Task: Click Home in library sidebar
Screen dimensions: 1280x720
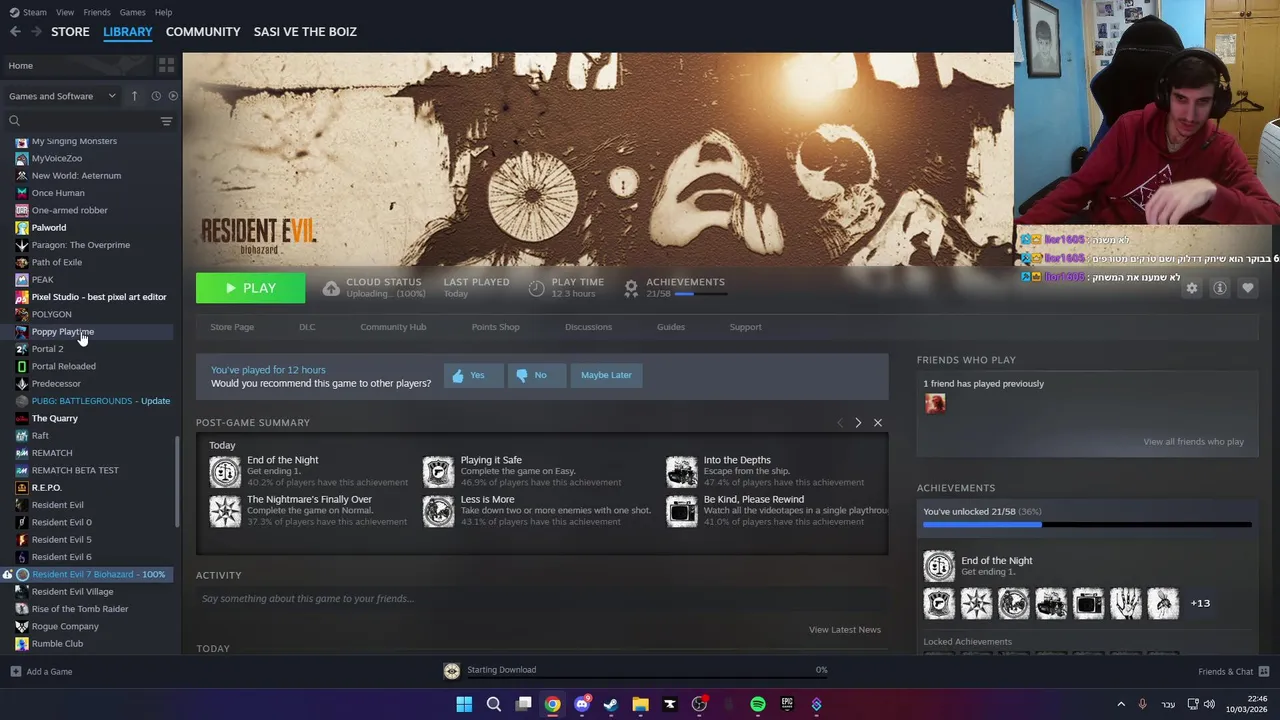Action: coord(78,65)
